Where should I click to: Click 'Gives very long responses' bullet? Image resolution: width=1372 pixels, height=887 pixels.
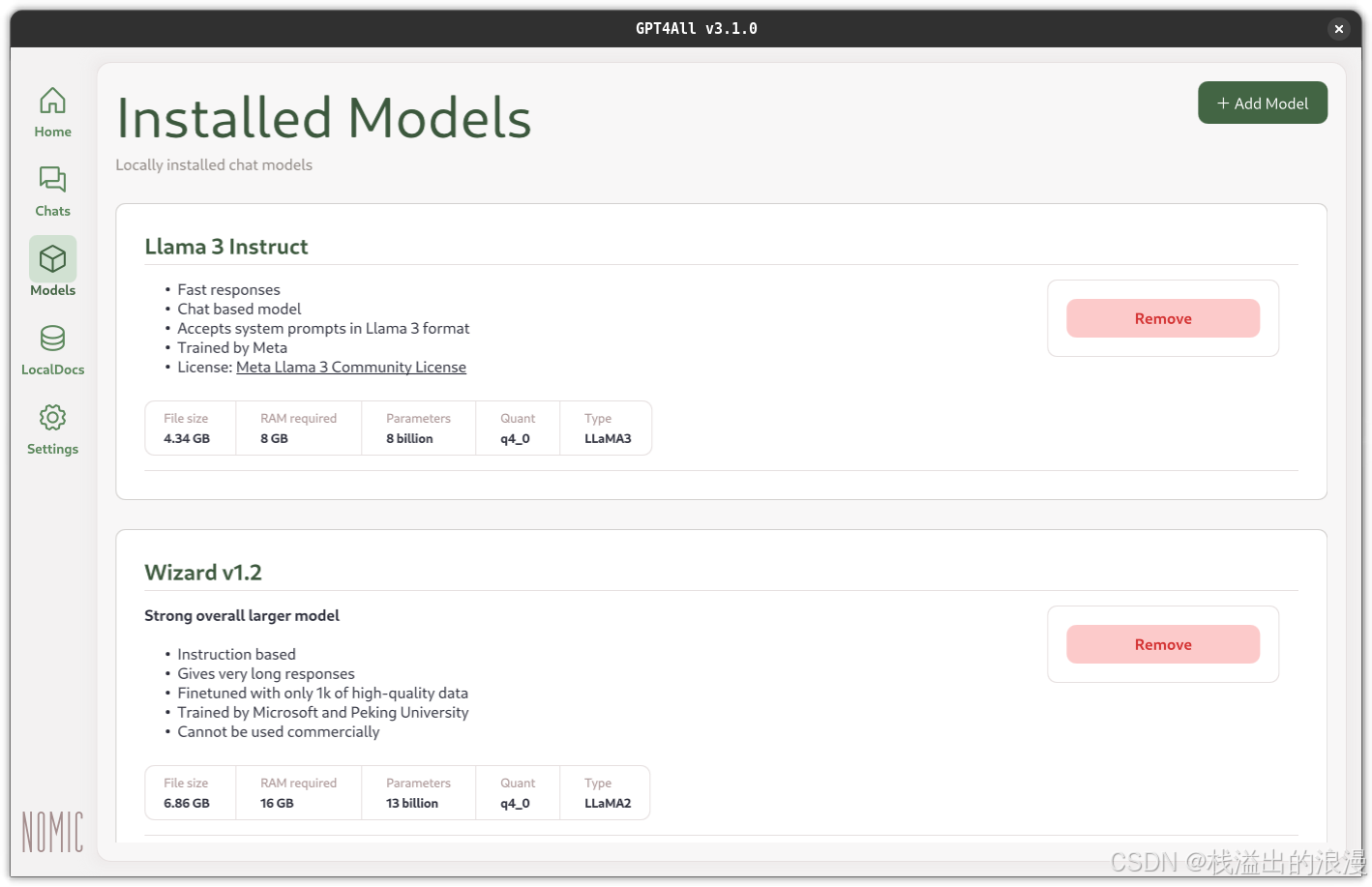[266, 674]
